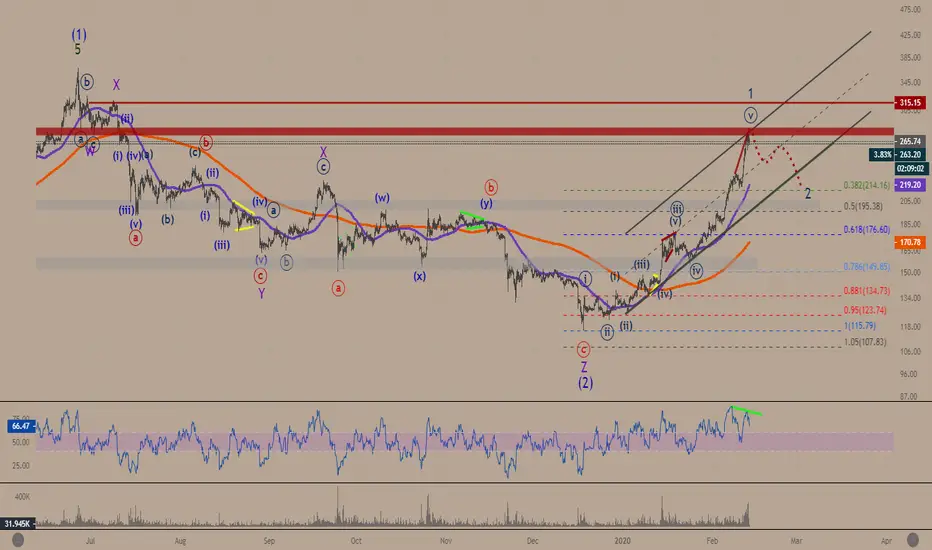Click the 400K volume scale label
This screenshot has width=932, height=550.
[x=23, y=496]
